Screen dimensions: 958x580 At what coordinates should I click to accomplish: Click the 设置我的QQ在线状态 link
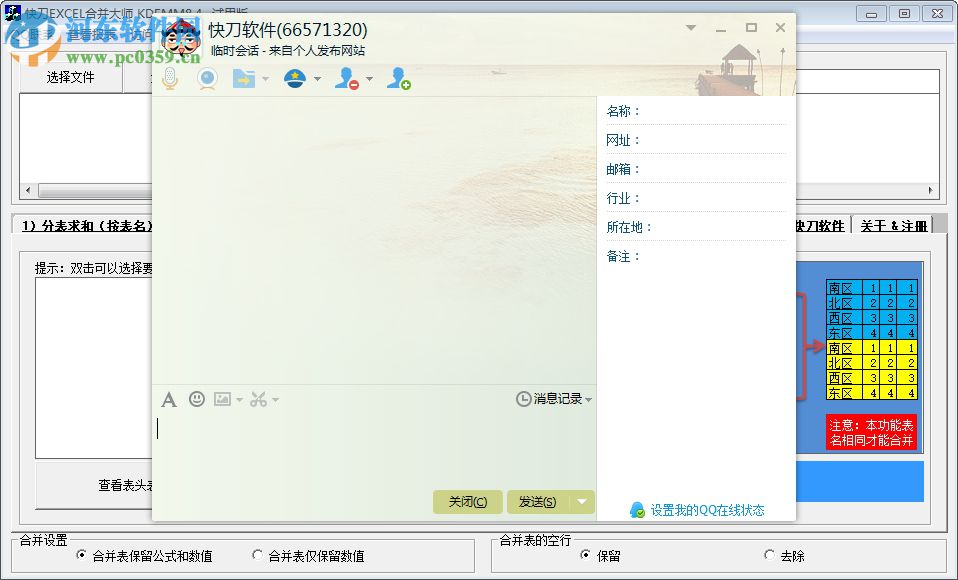705,509
